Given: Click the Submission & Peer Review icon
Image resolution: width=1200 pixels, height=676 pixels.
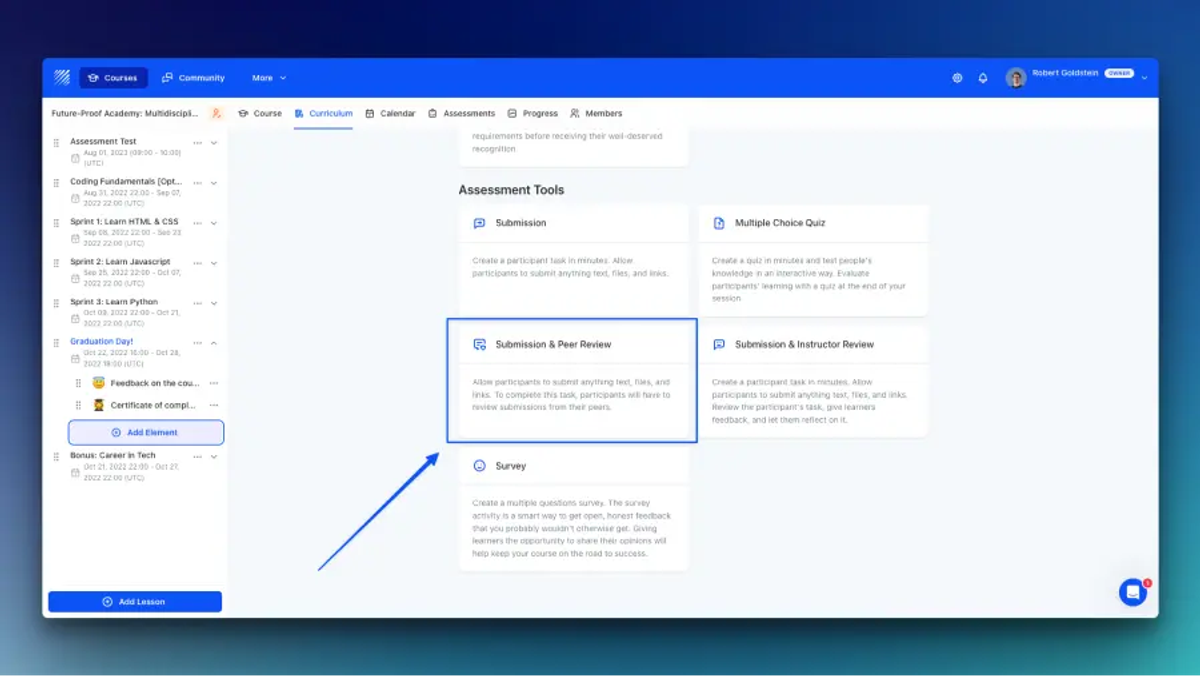Looking at the screenshot, I should tap(479, 344).
